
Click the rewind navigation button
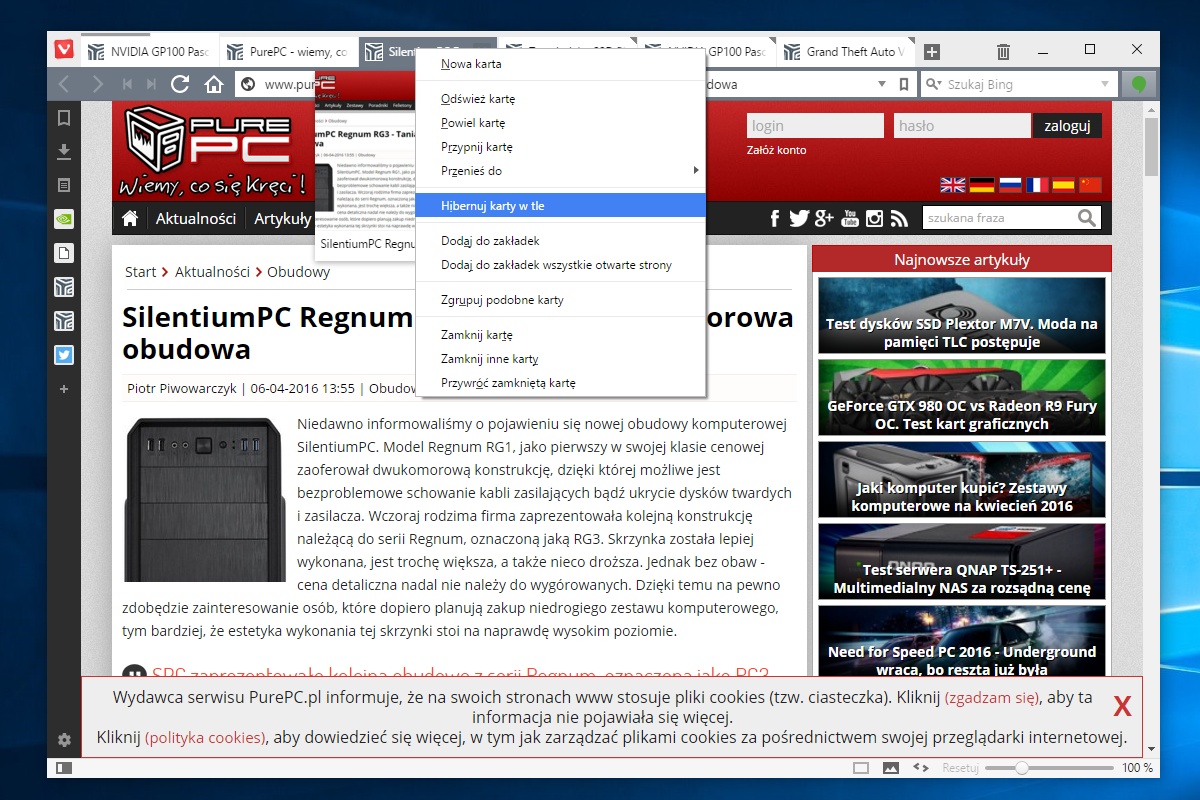click(x=127, y=84)
